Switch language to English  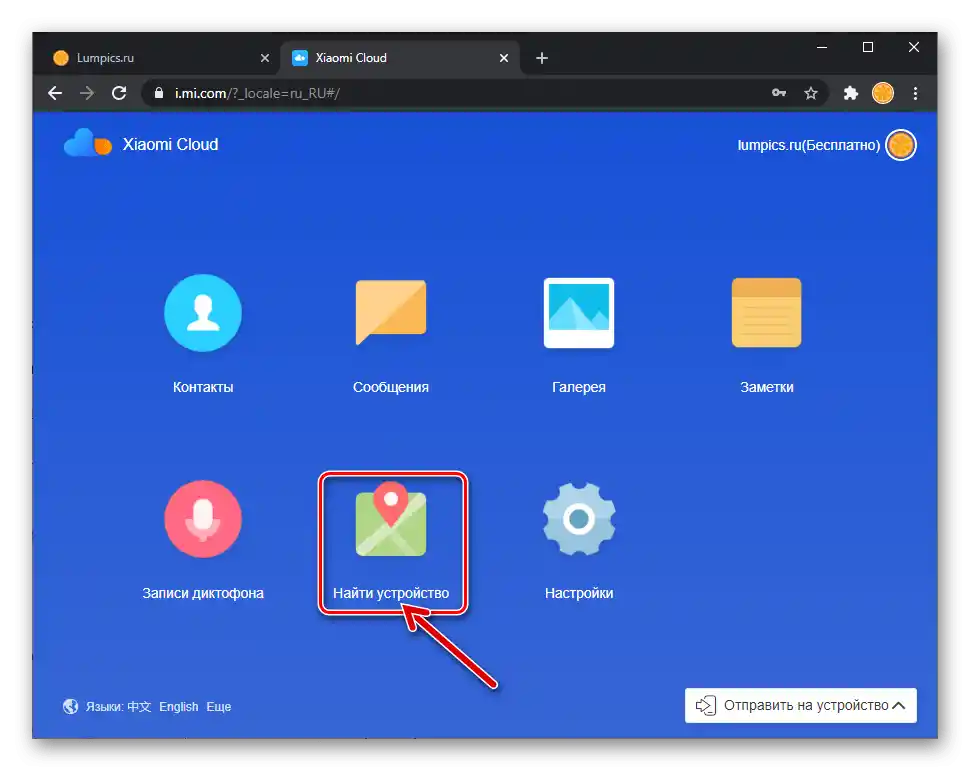pyautogui.click(x=179, y=707)
